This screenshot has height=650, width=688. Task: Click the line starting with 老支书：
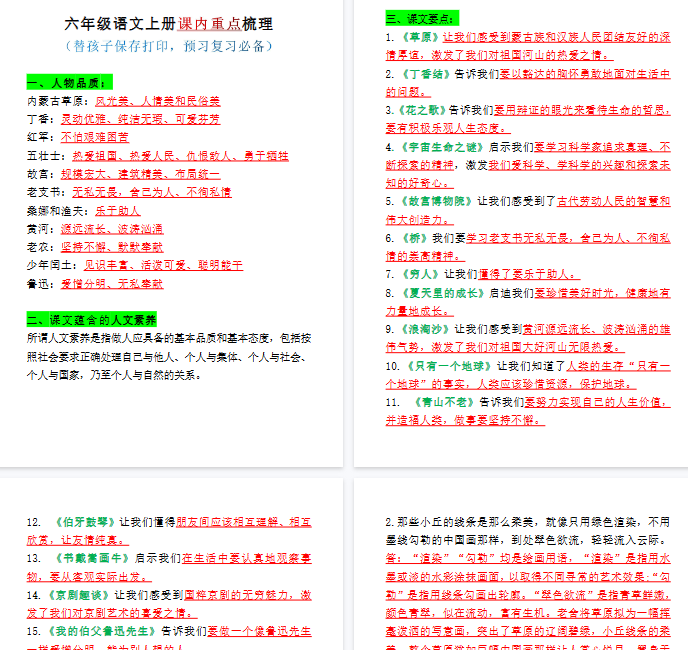point(129,192)
